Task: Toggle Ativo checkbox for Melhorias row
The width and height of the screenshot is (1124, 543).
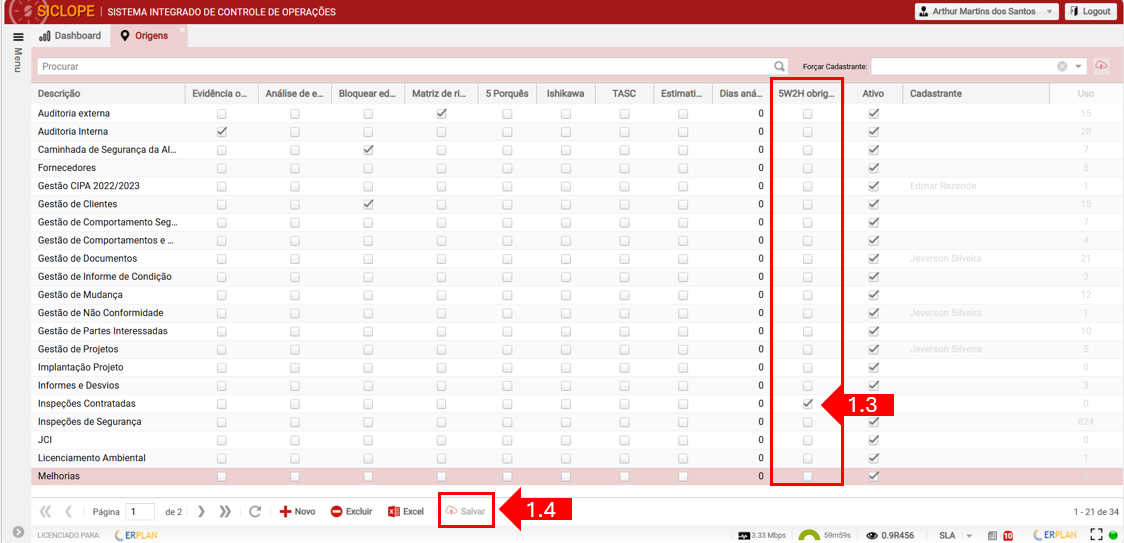Action: pos(873,476)
